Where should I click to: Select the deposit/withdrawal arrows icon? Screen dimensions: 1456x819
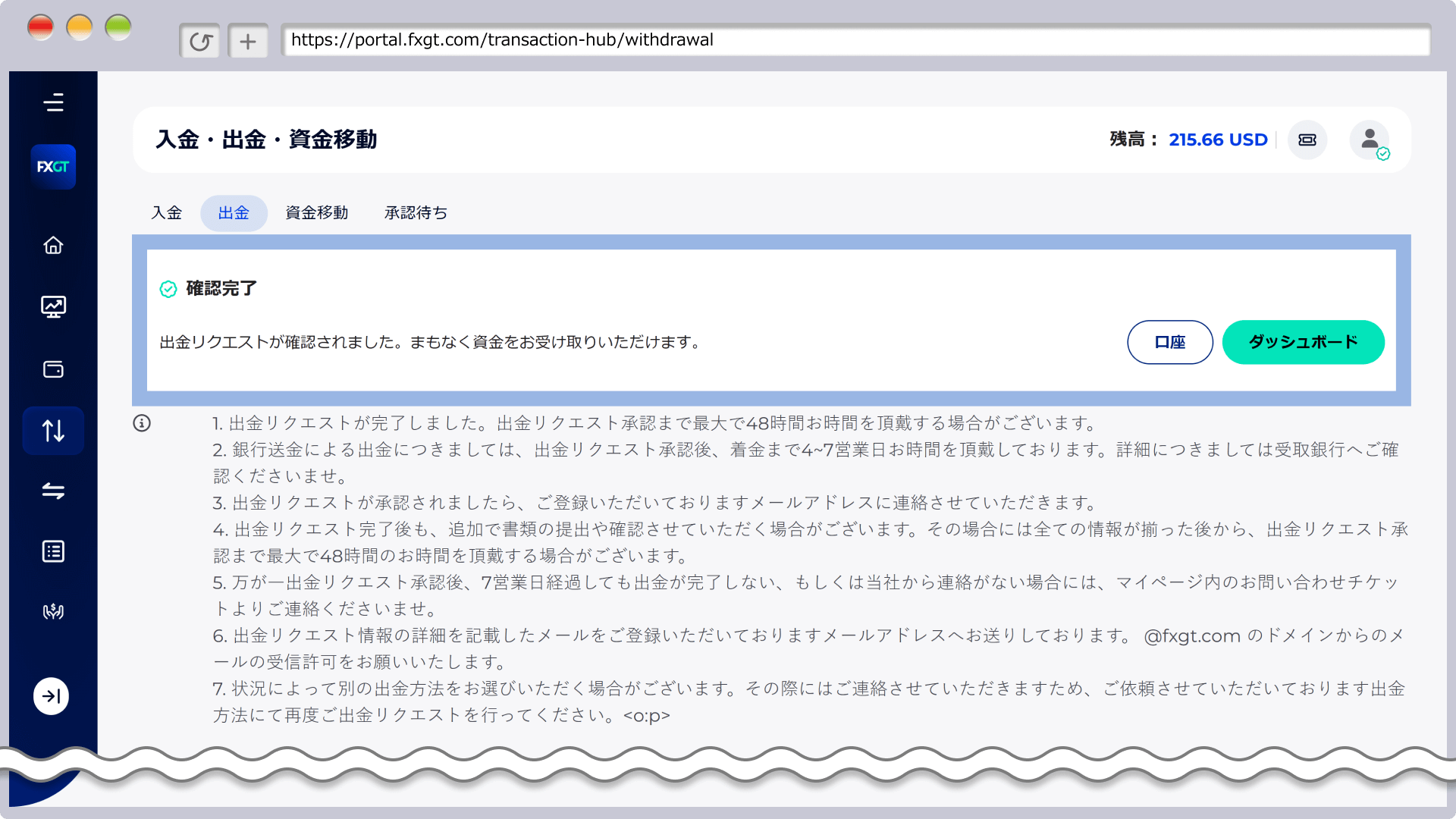click(x=53, y=431)
